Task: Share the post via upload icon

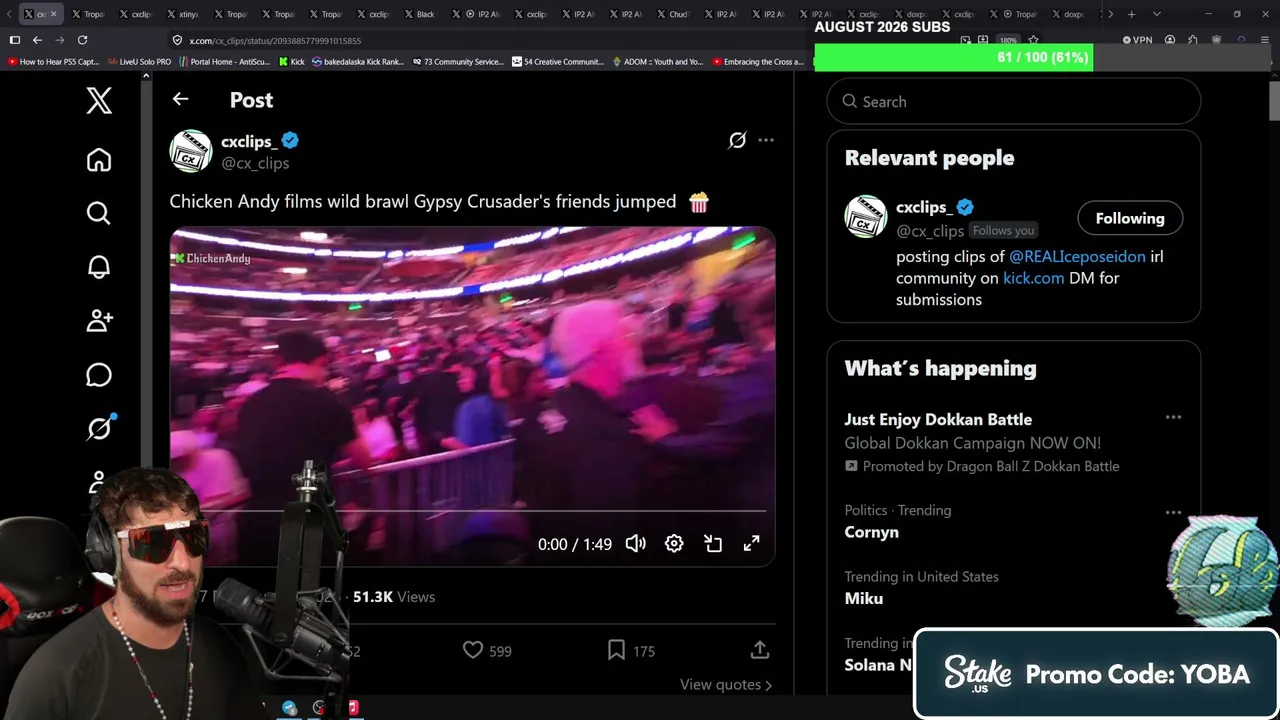Action: point(760,650)
